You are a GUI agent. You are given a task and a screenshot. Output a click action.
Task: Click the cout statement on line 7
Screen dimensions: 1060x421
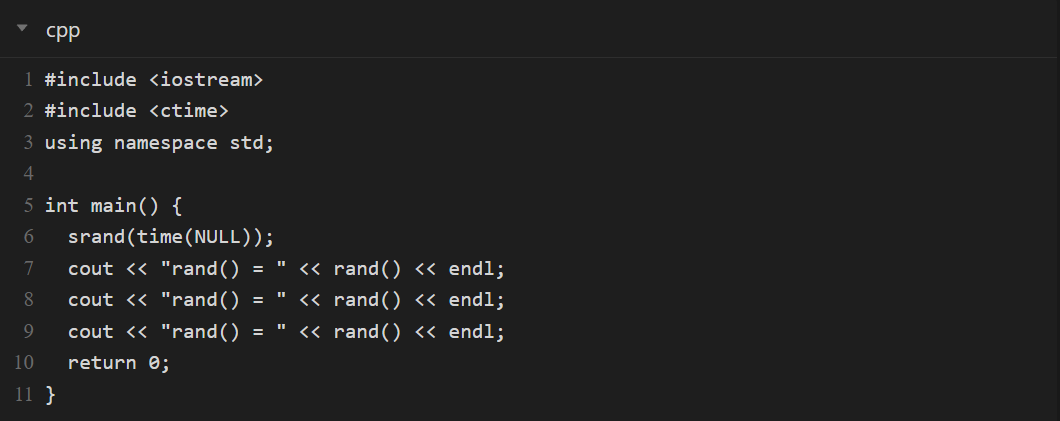[90, 269]
